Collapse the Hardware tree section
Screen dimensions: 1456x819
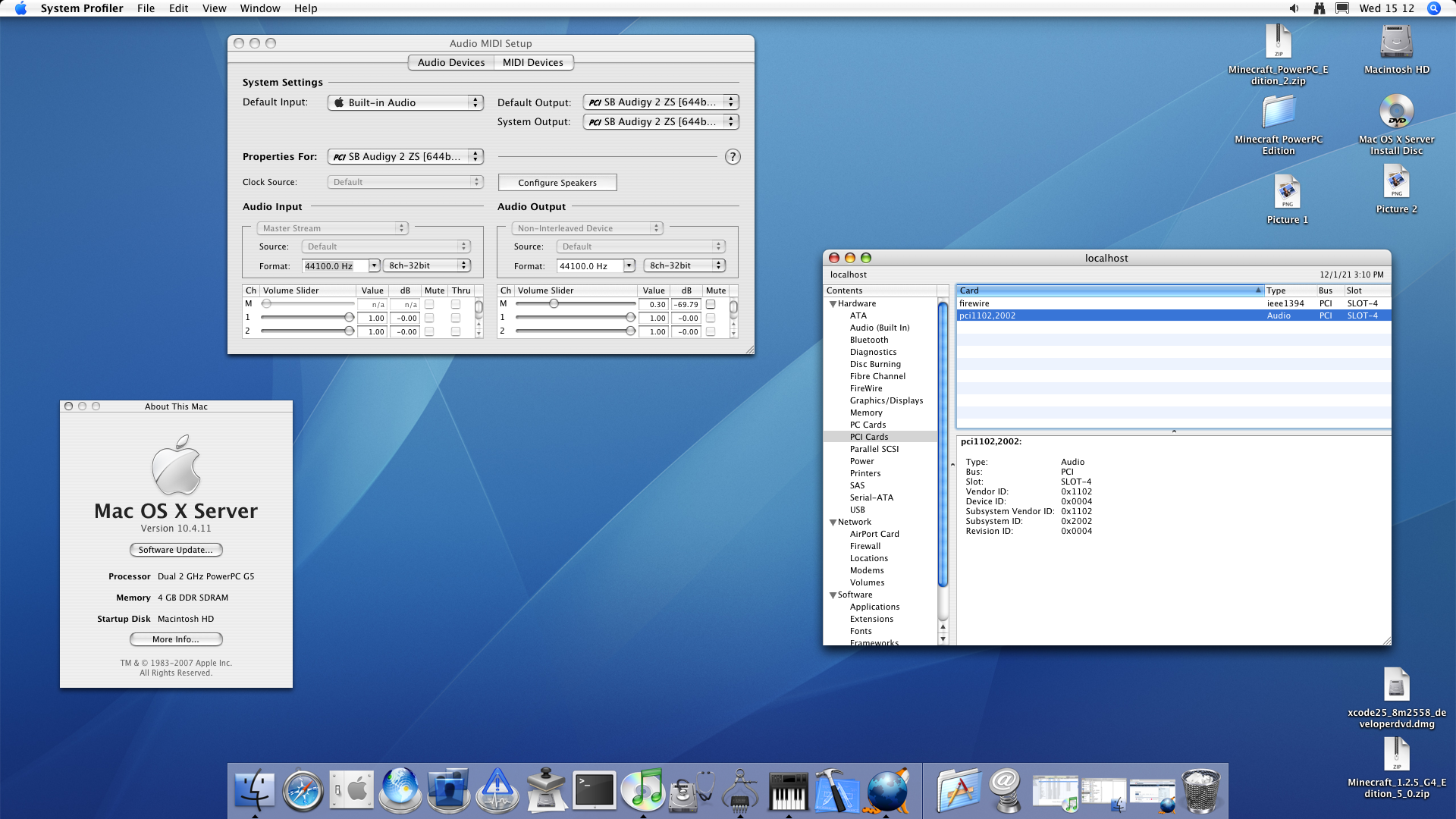tap(833, 304)
